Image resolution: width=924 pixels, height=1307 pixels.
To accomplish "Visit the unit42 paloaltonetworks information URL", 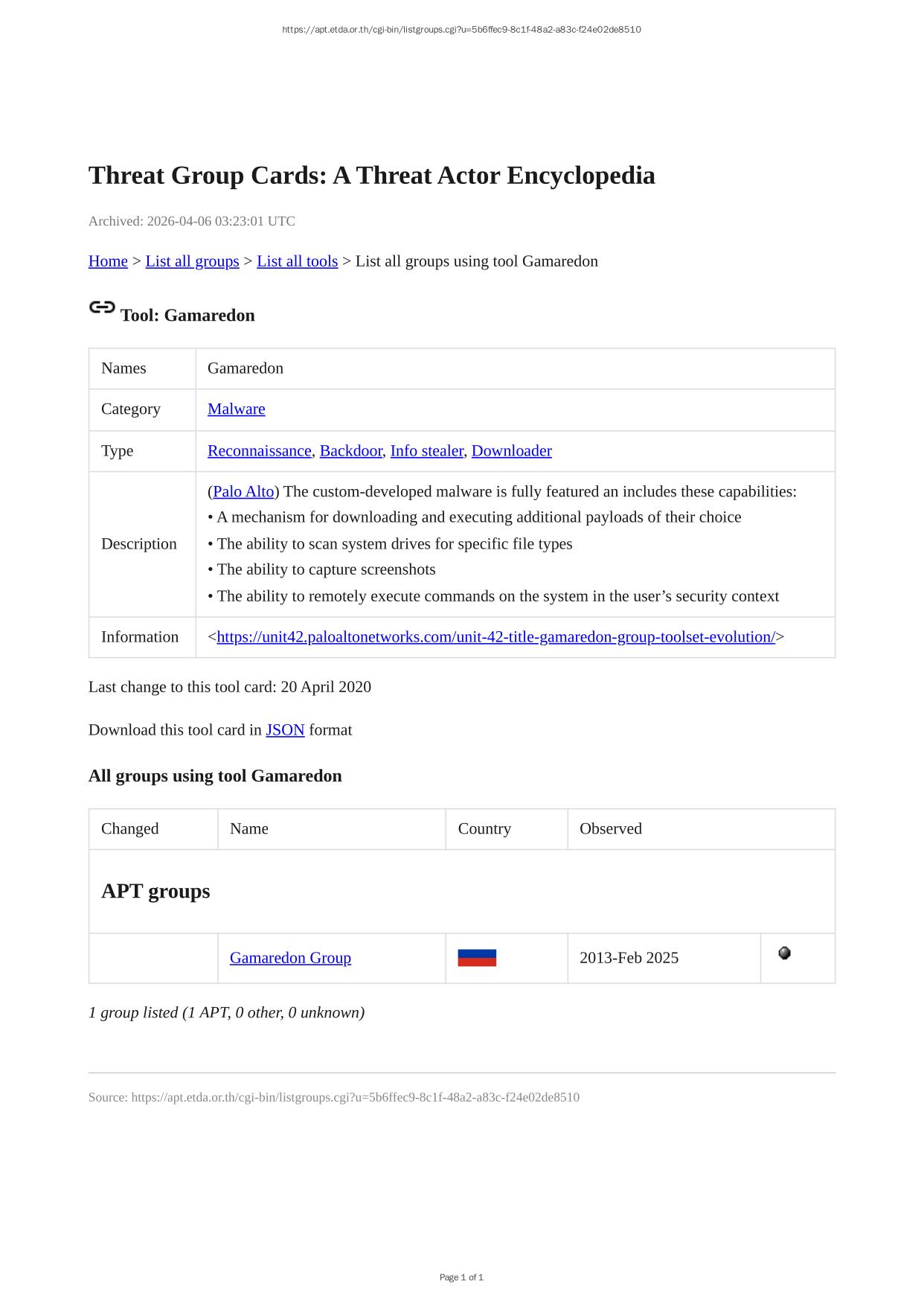I will pyautogui.click(x=495, y=637).
